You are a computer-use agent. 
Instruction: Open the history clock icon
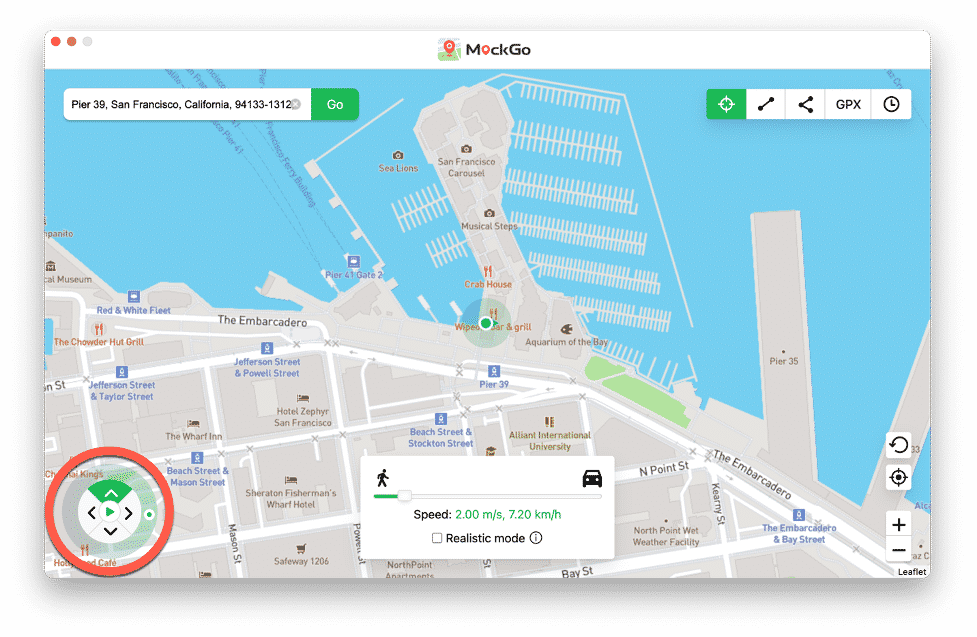891,103
